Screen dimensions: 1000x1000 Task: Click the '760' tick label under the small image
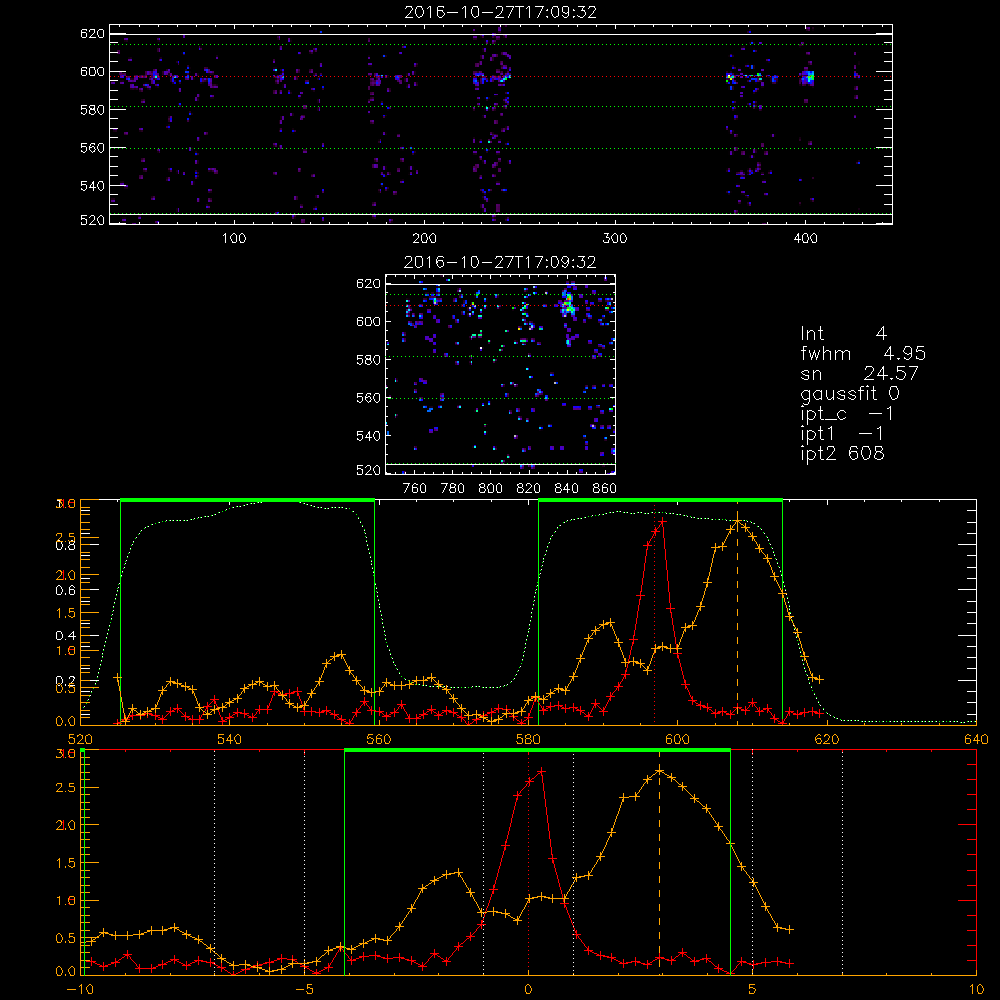click(415, 489)
